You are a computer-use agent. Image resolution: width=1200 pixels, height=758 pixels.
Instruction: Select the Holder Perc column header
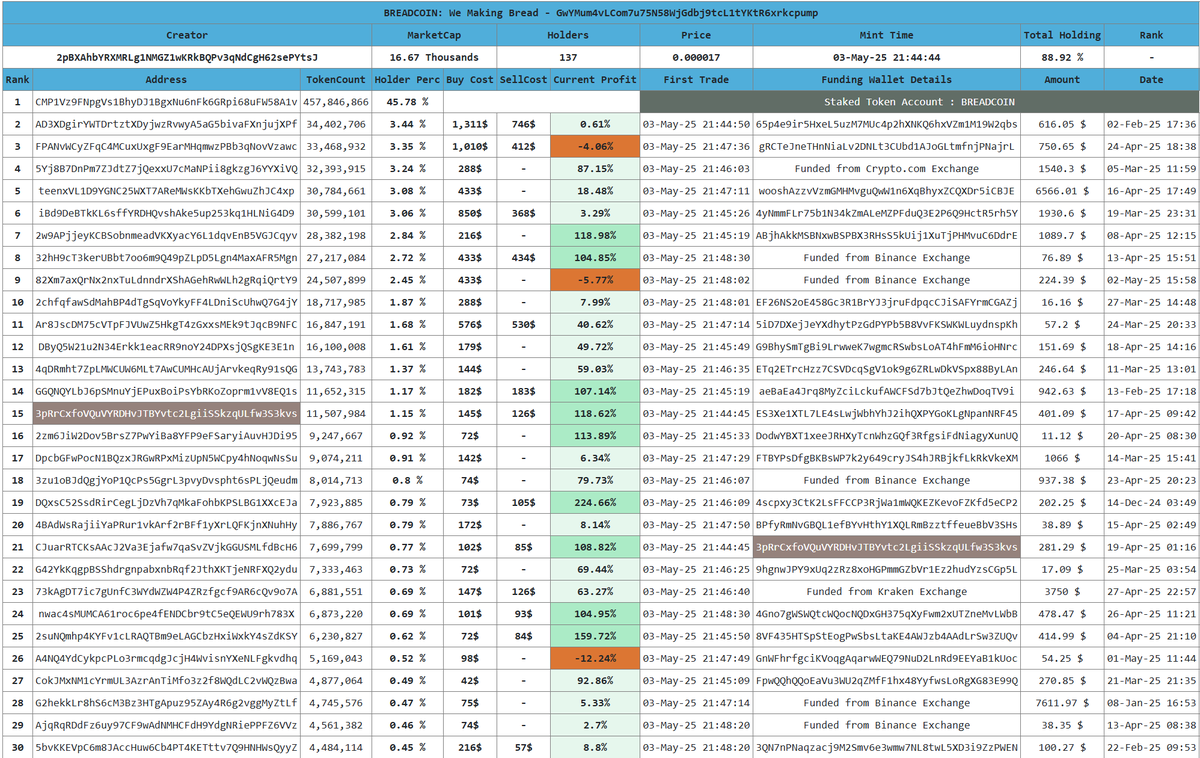point(407,80)
